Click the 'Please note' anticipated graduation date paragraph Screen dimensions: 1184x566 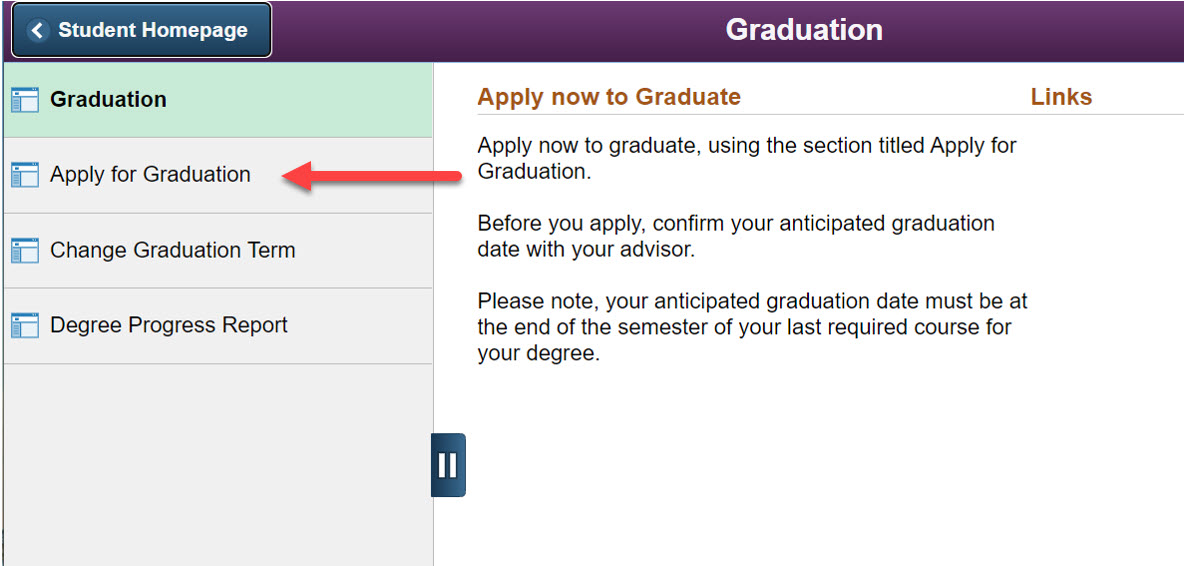(751, 327)
